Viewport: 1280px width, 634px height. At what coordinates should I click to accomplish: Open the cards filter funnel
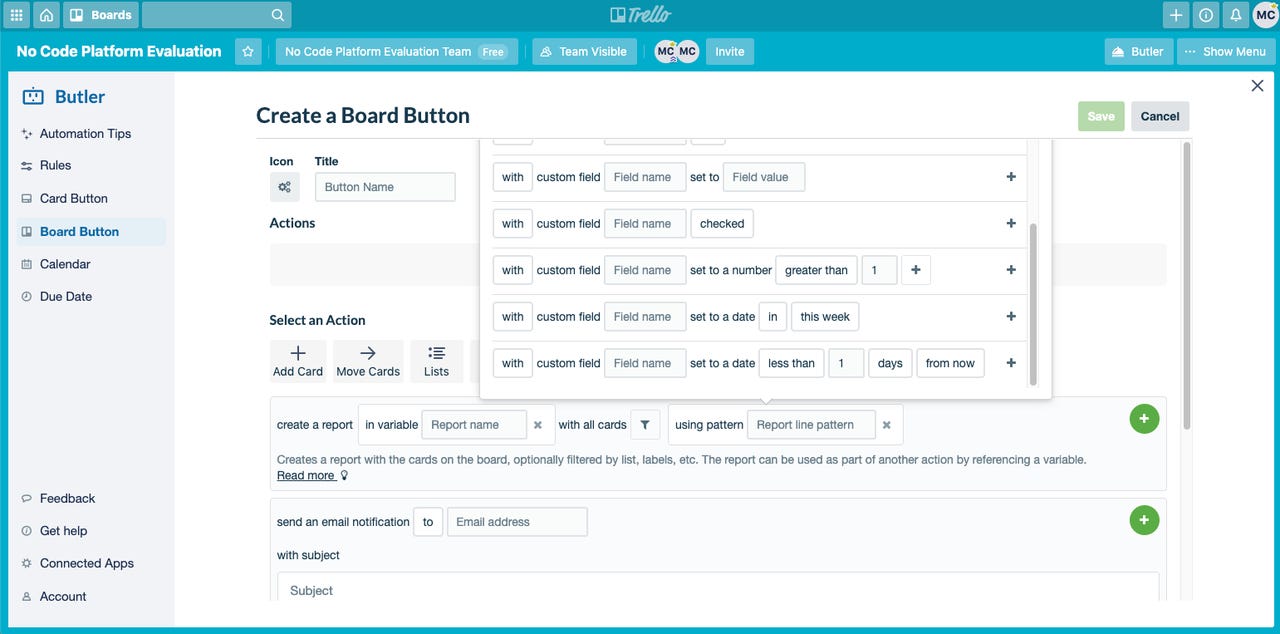click(645, 424)
